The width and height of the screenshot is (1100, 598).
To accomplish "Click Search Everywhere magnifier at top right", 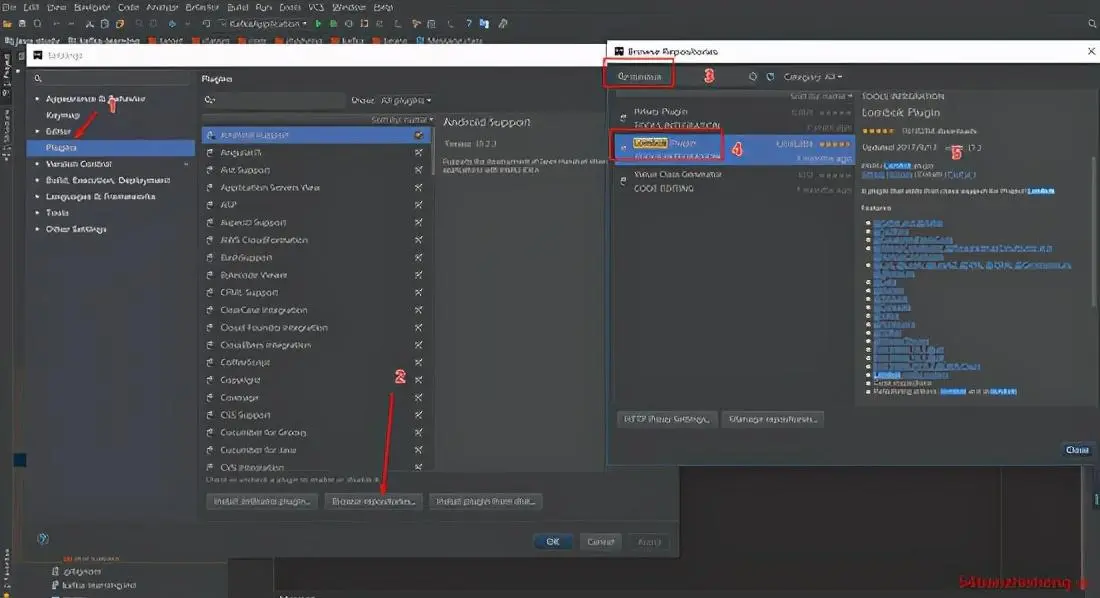I will pyautogui.click(x=1092, y=24).
